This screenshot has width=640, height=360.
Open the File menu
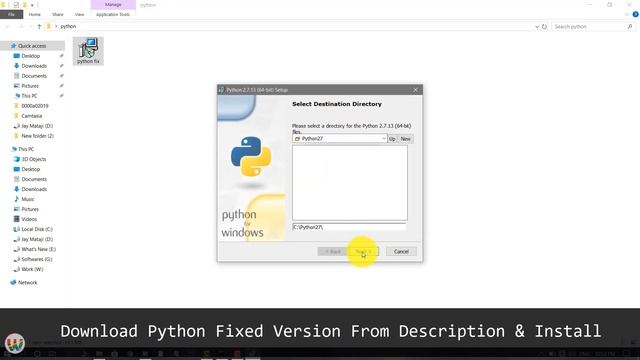11,14
